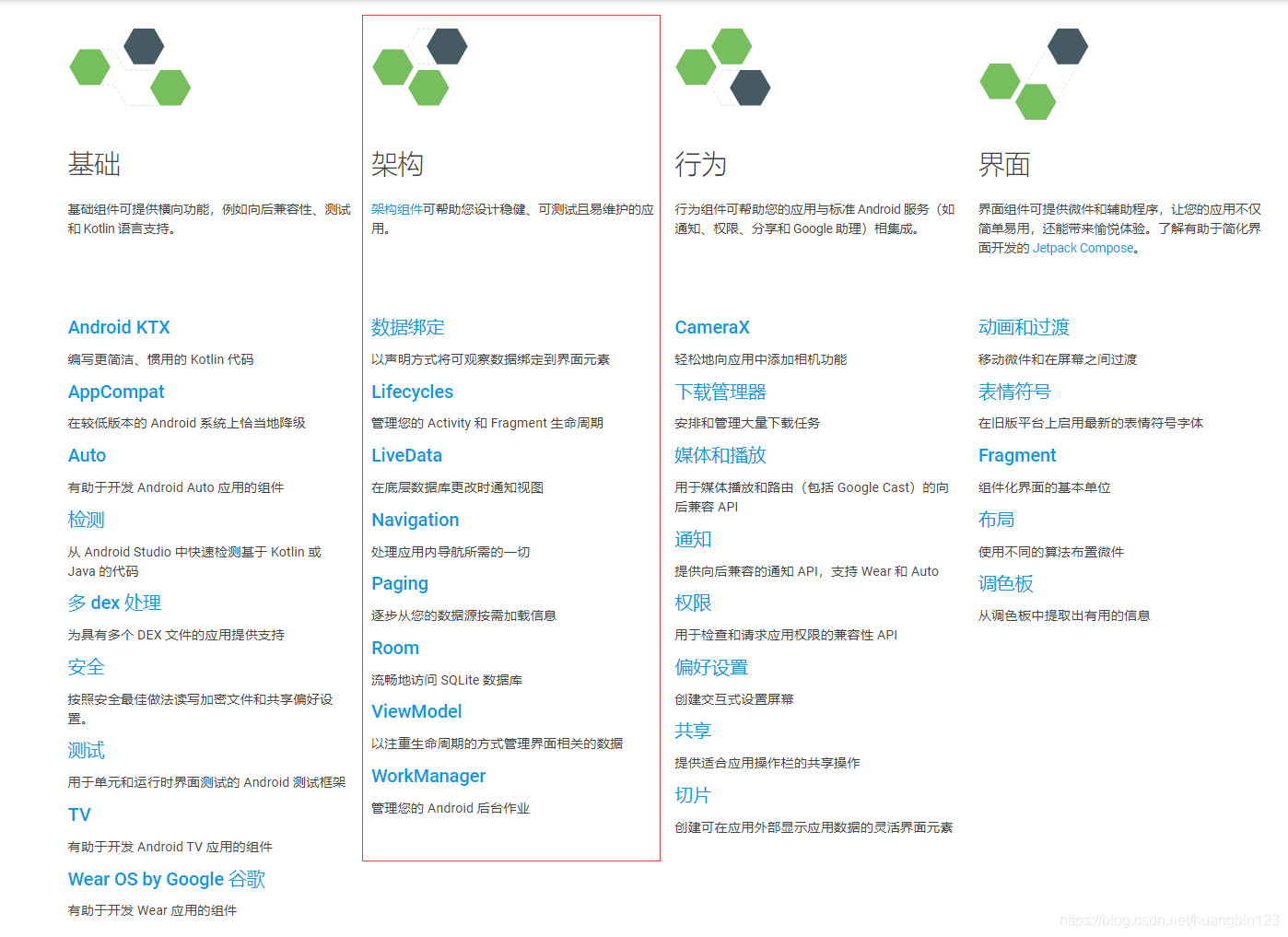
Task: Open the TV component link
Action: tap(79, 814)
